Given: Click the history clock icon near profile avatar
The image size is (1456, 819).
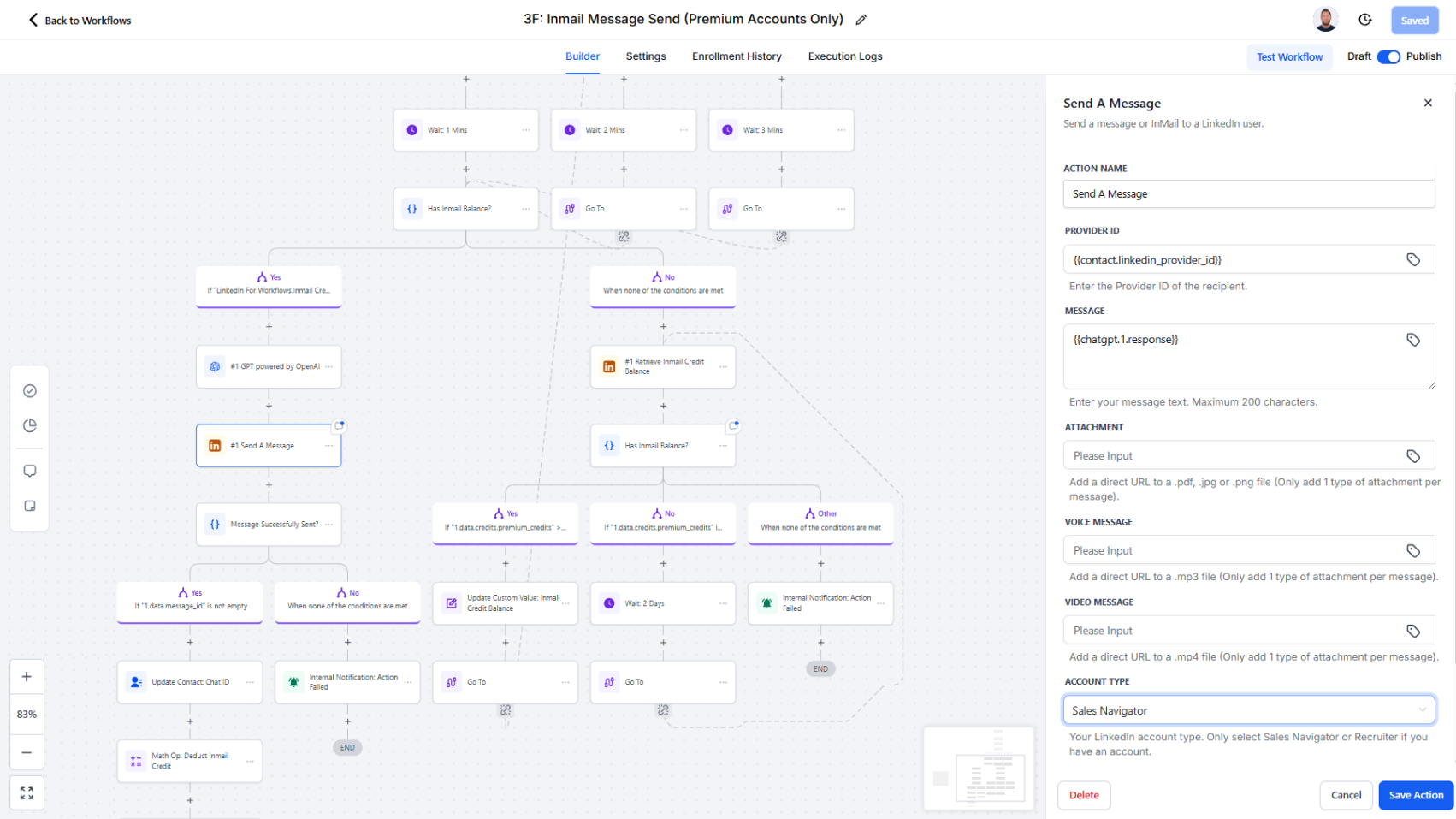Looking at the screenshot, I should 1365,19.
